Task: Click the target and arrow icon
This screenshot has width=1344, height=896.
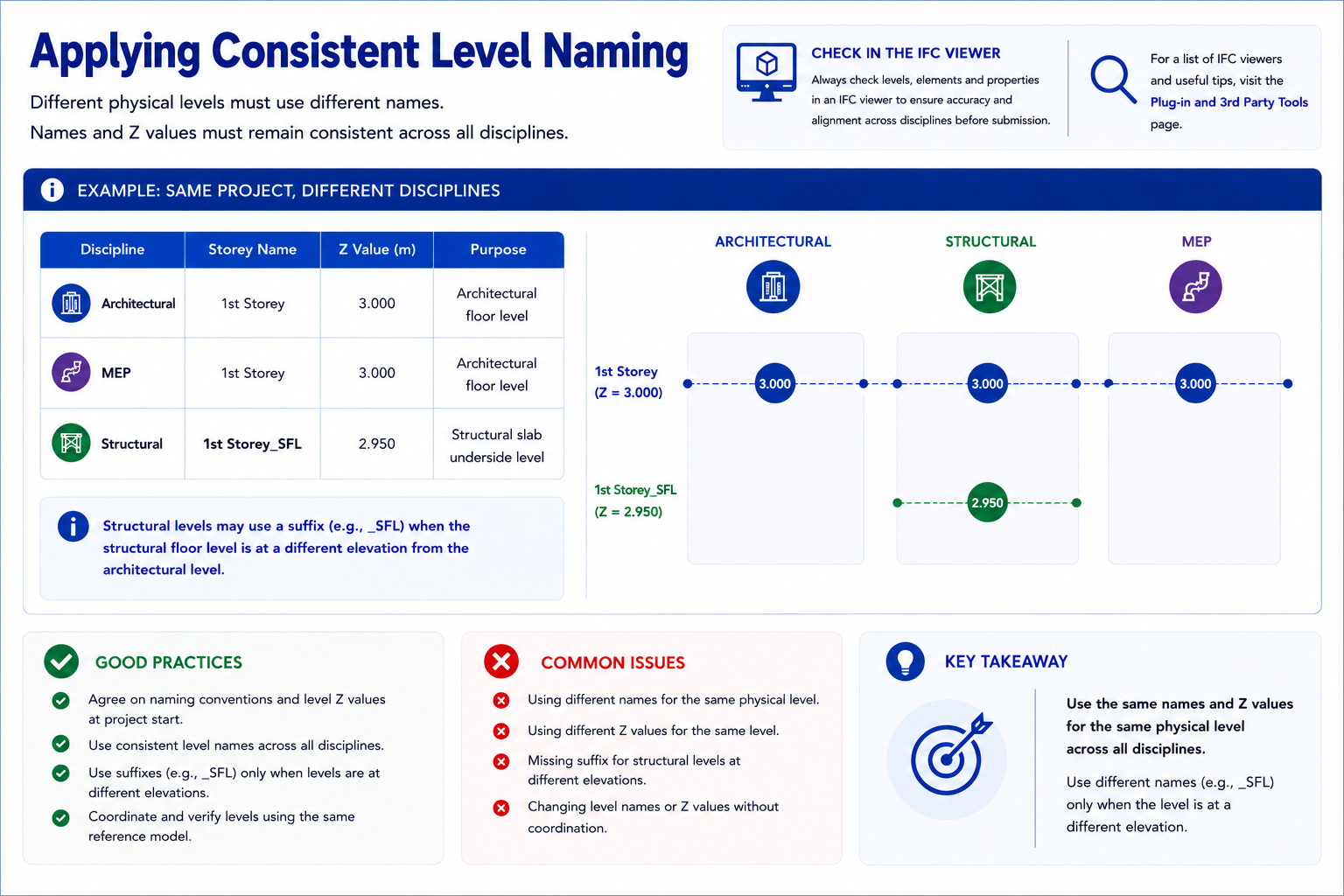Action: [950, 755]
